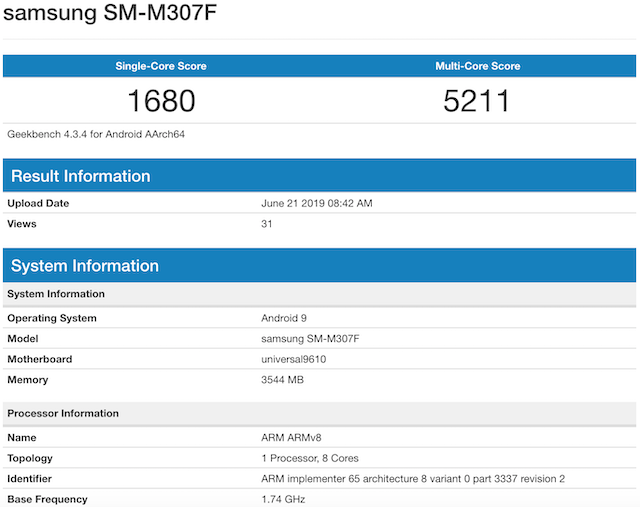640x507 pixels.
Task: Select the June 21 2019 upload date value
Action: click(316, 203)
